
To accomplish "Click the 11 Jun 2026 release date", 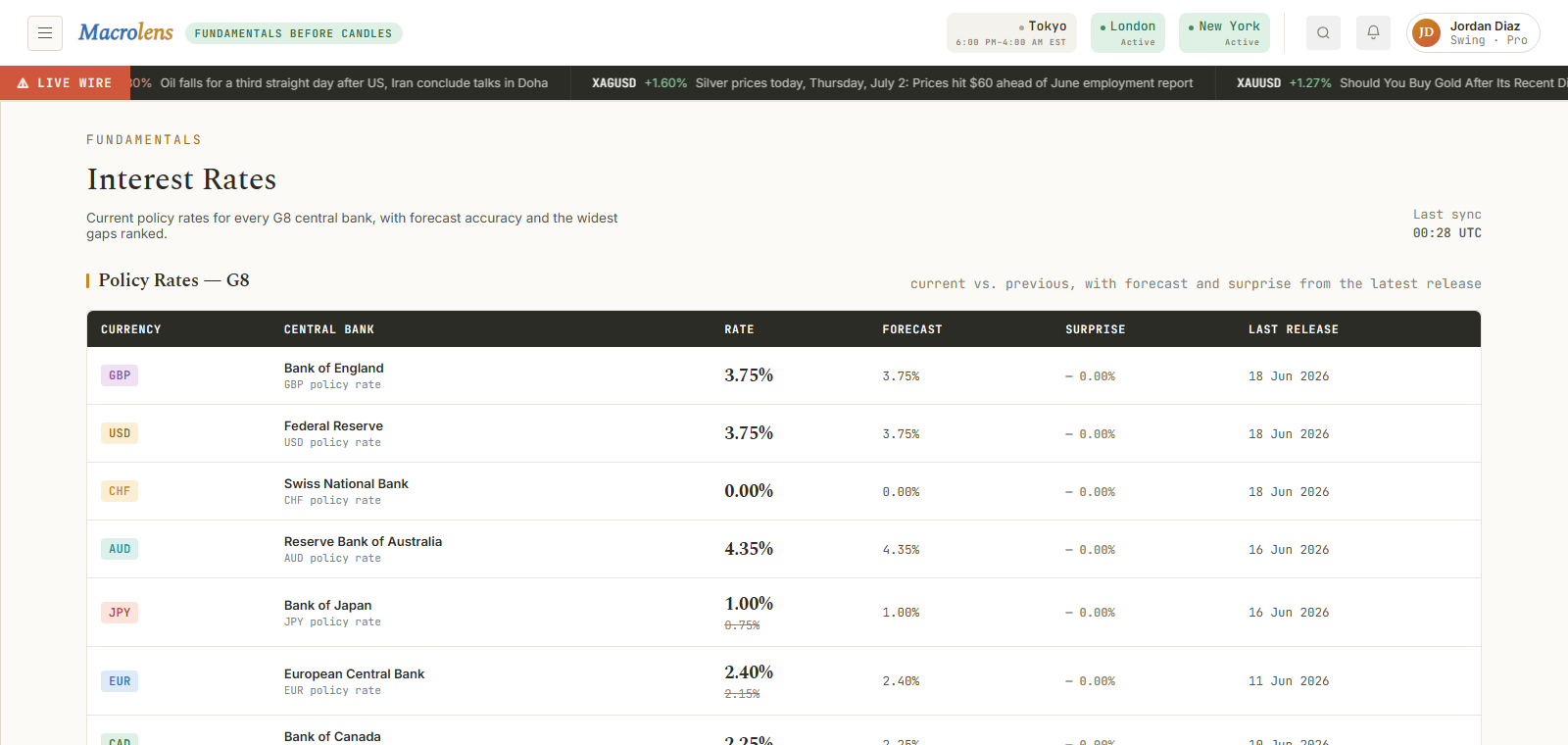I will (x=1289, y=681).
